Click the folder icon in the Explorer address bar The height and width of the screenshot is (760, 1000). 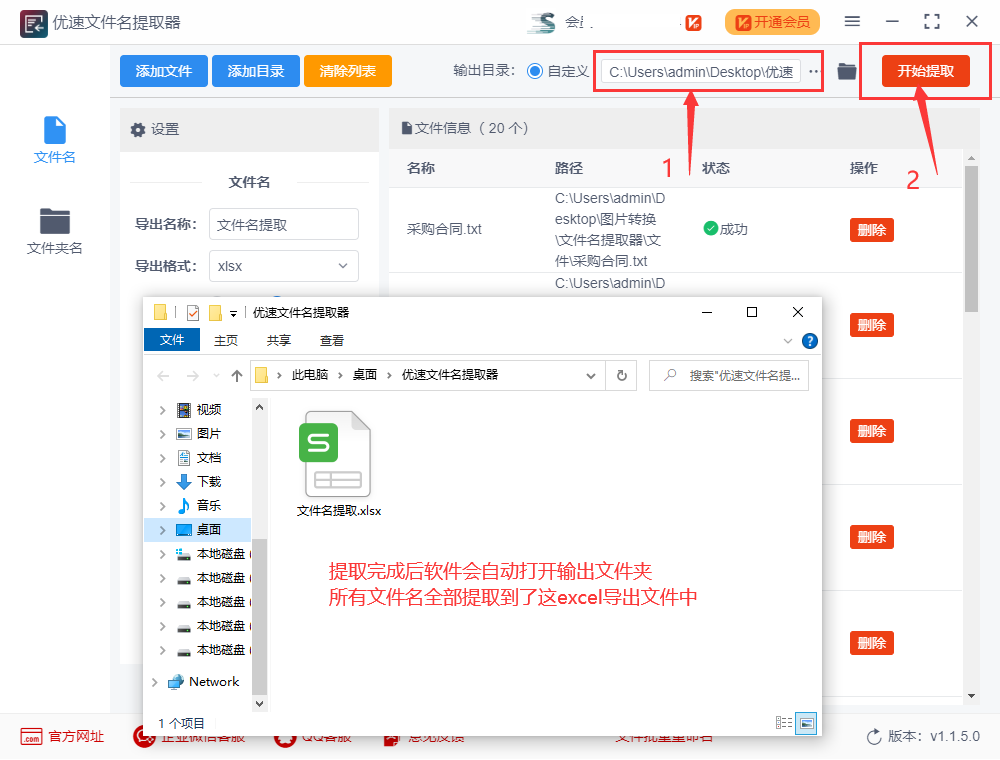261,375
